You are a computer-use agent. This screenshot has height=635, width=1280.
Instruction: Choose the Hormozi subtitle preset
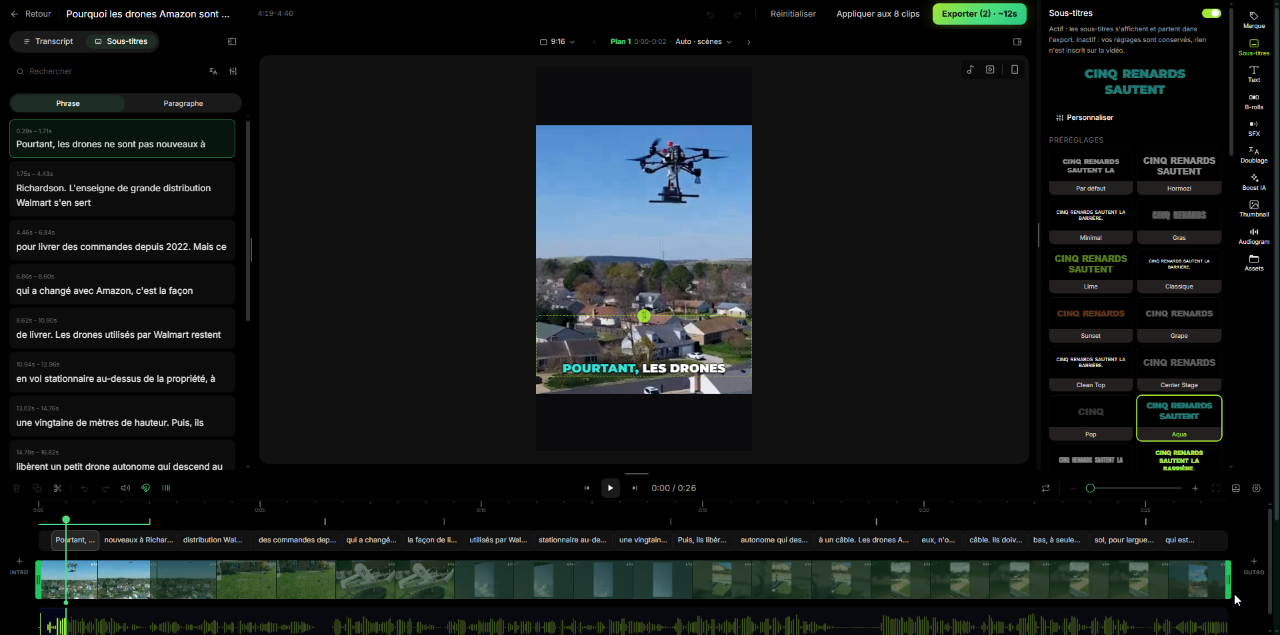1179,173
